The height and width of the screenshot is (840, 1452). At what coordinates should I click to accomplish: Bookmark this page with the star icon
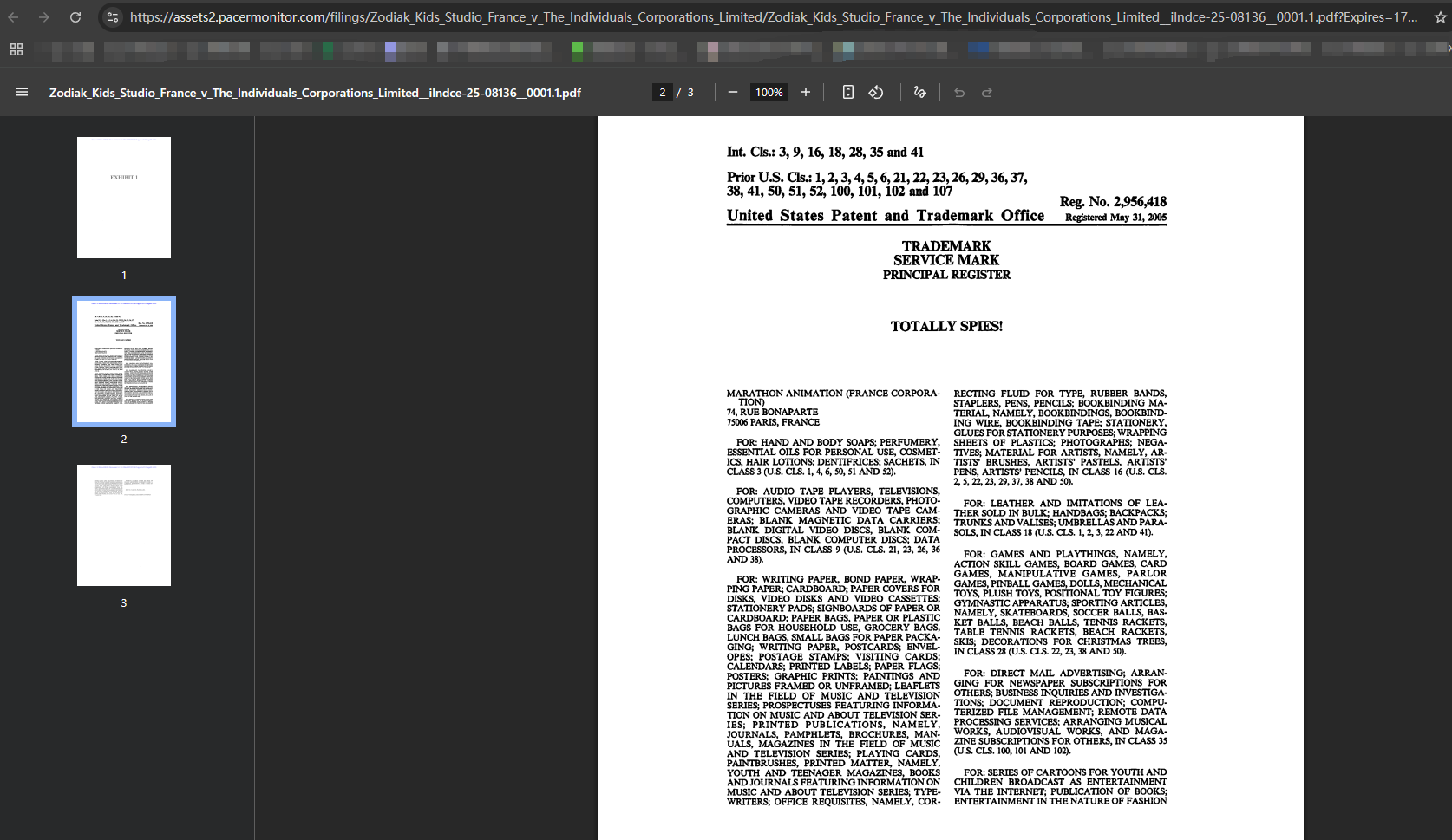[1441, 17]
